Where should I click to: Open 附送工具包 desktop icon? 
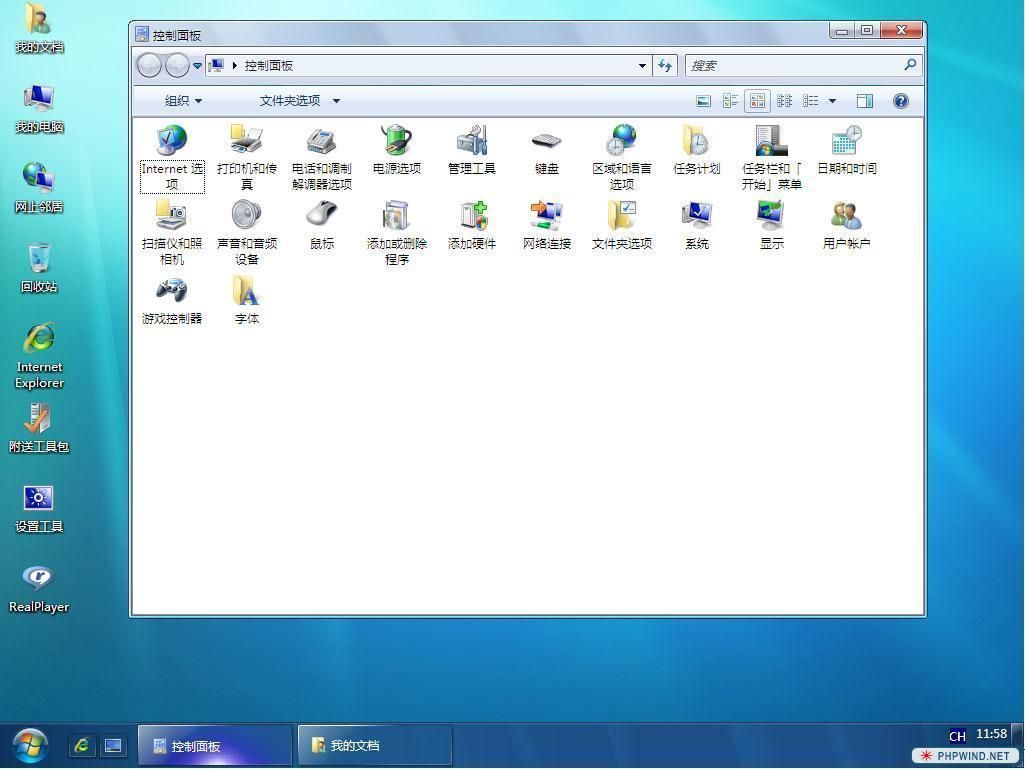click(39, 428)
